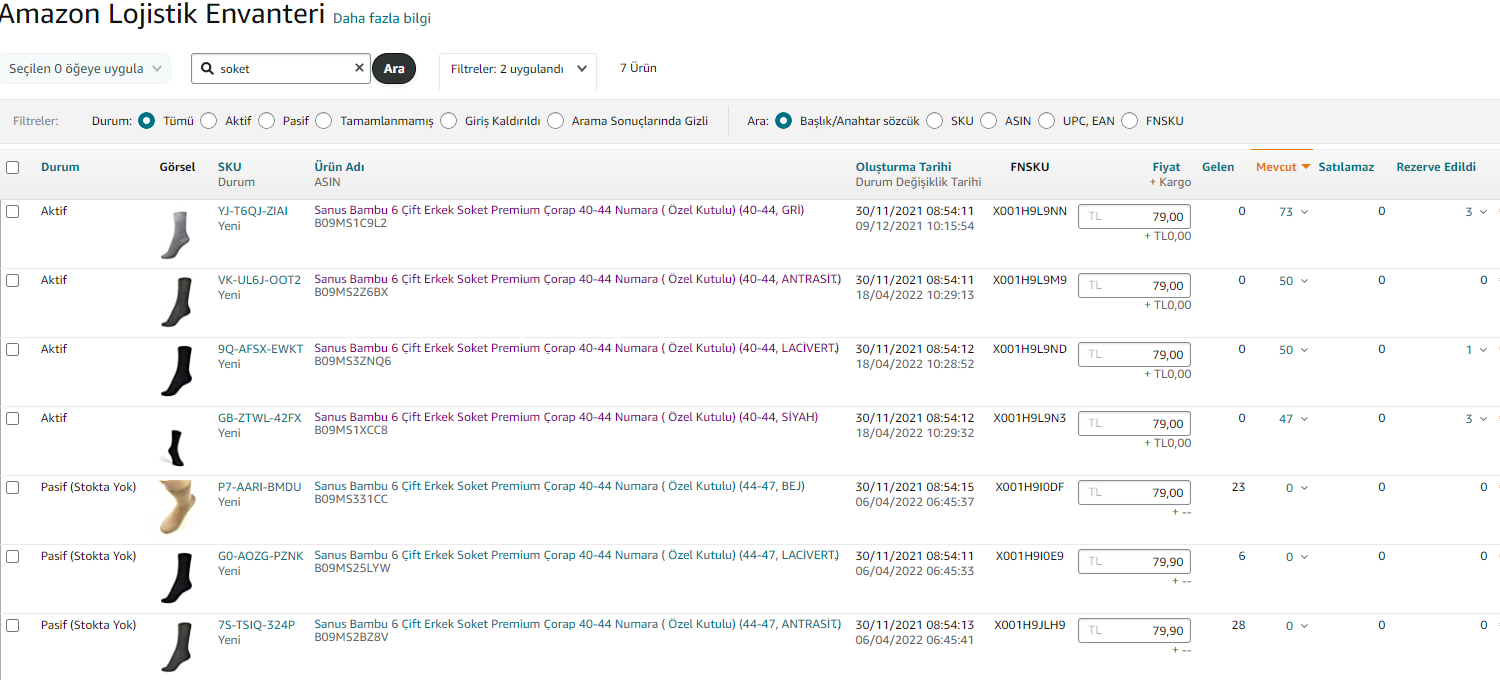Select row checkbox for P7-AARI-BMDU
The width and height of the screenshot is (1500, 680).
[13, 487]
